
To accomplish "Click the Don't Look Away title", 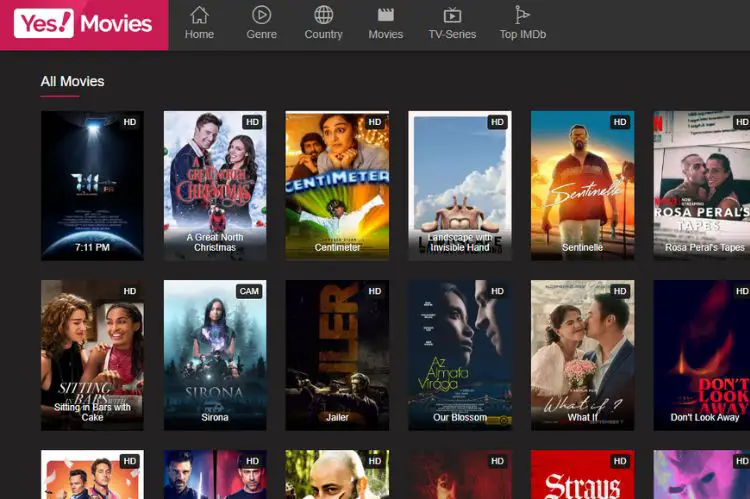I will [x=705, y=417].
